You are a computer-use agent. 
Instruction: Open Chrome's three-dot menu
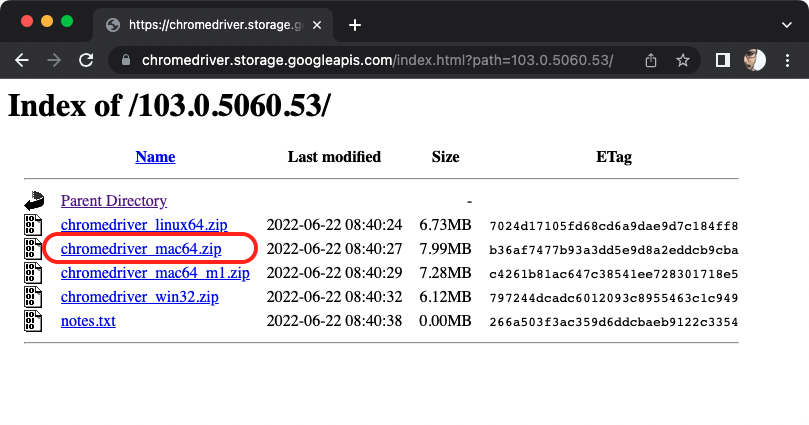tap(787, 60)
